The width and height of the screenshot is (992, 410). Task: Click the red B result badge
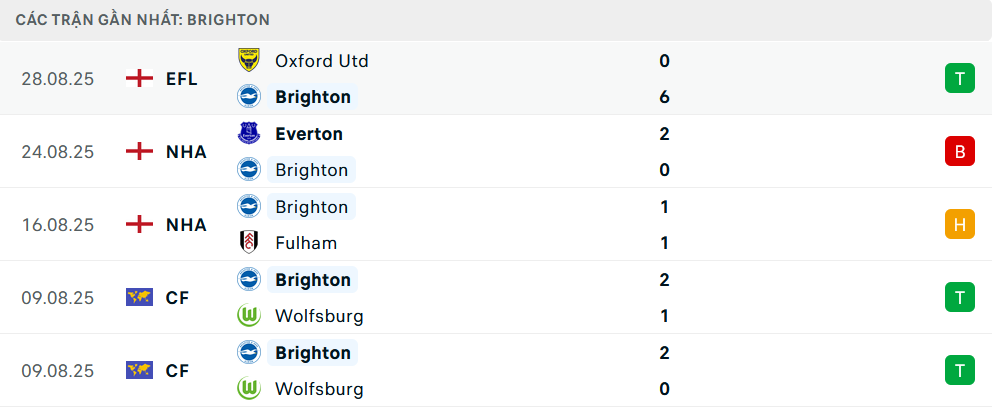click(x=959, y=152)
